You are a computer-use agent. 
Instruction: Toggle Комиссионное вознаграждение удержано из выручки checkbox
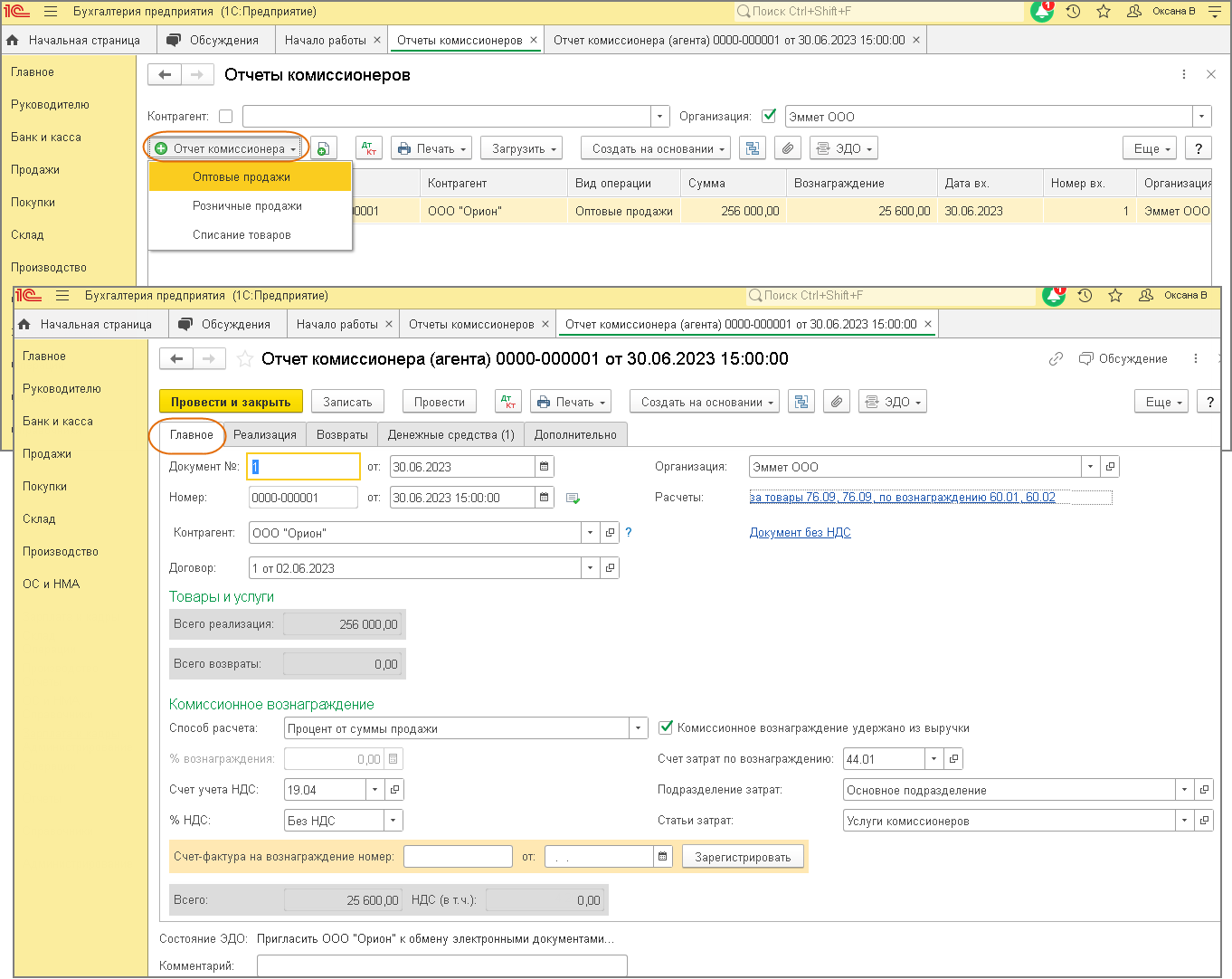pyautogui.click(x=666, y=727)
